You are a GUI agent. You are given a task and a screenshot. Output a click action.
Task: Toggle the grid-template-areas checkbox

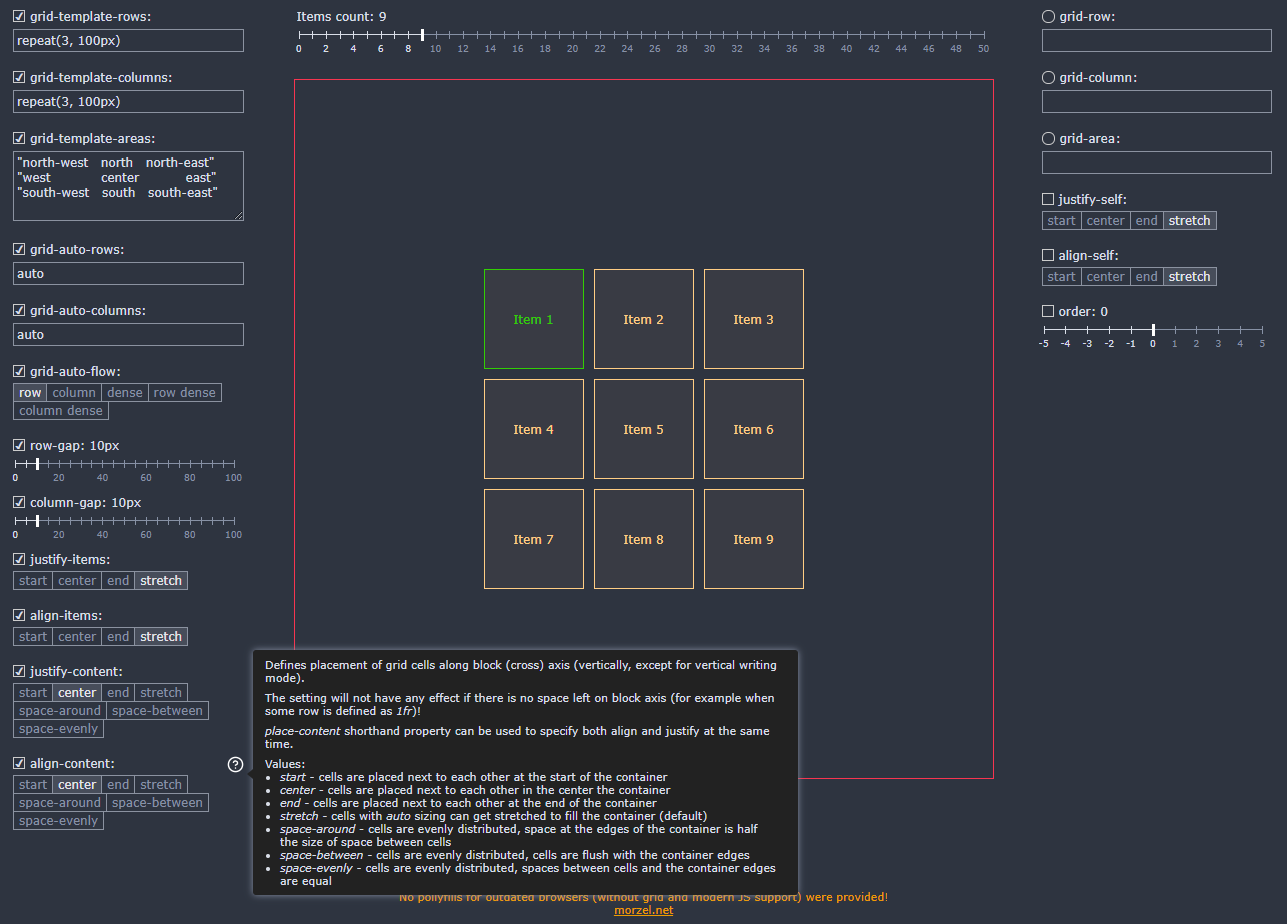(19, 139)
